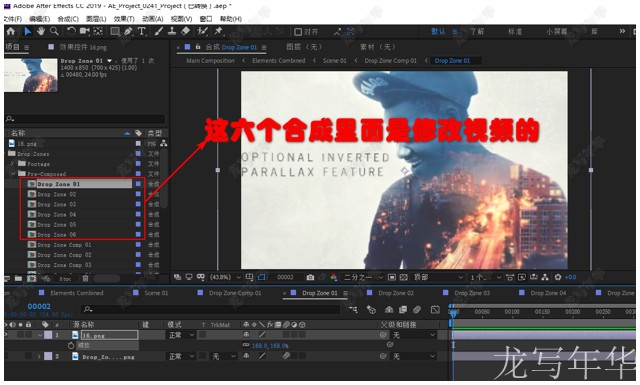This screenshot has height=385, width=640.
Task: Select Drop Zone 03 in project panel
Action: click(57, 204)
